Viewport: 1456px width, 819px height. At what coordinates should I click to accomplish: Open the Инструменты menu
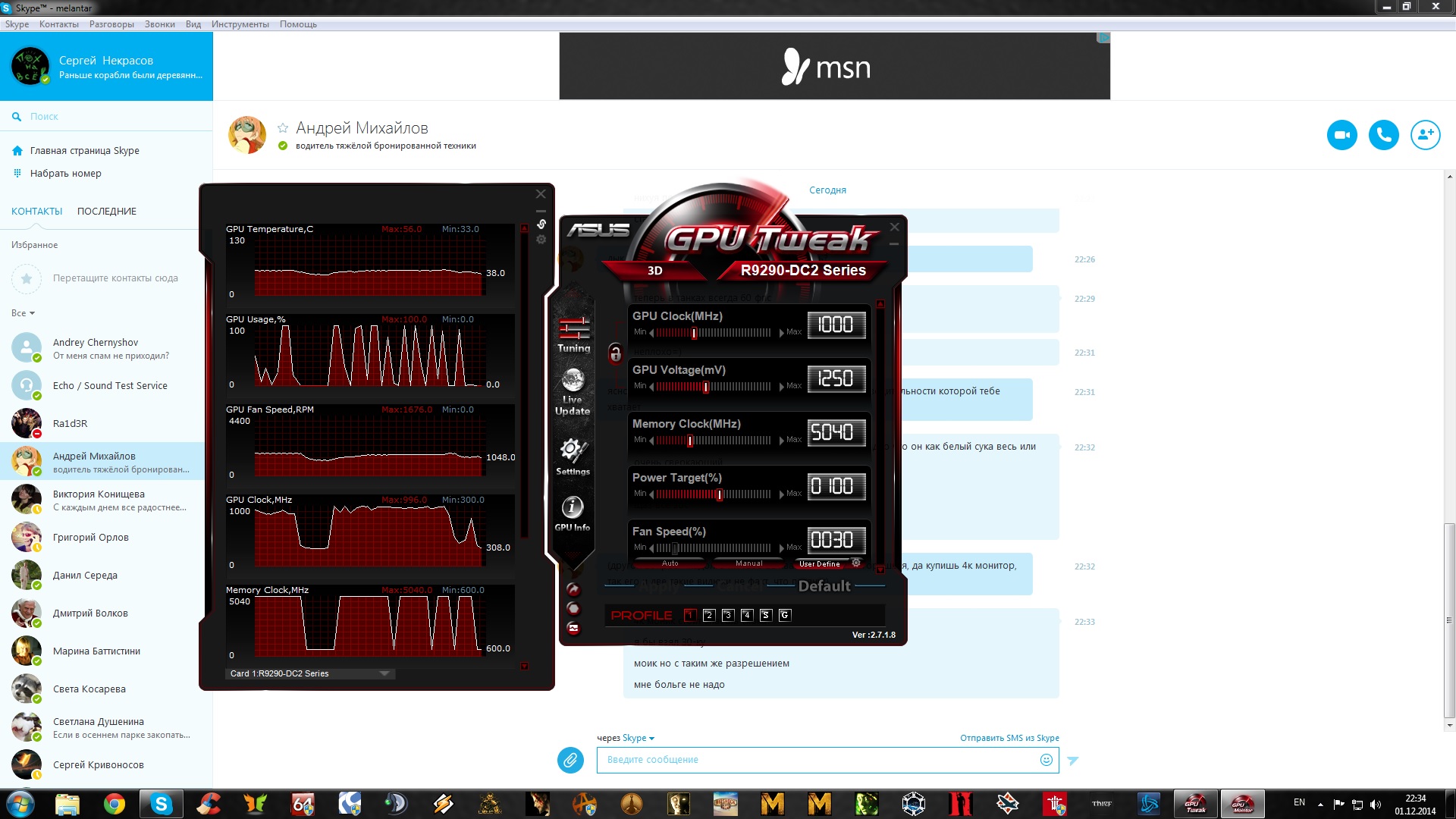click(x=240, y=24)
